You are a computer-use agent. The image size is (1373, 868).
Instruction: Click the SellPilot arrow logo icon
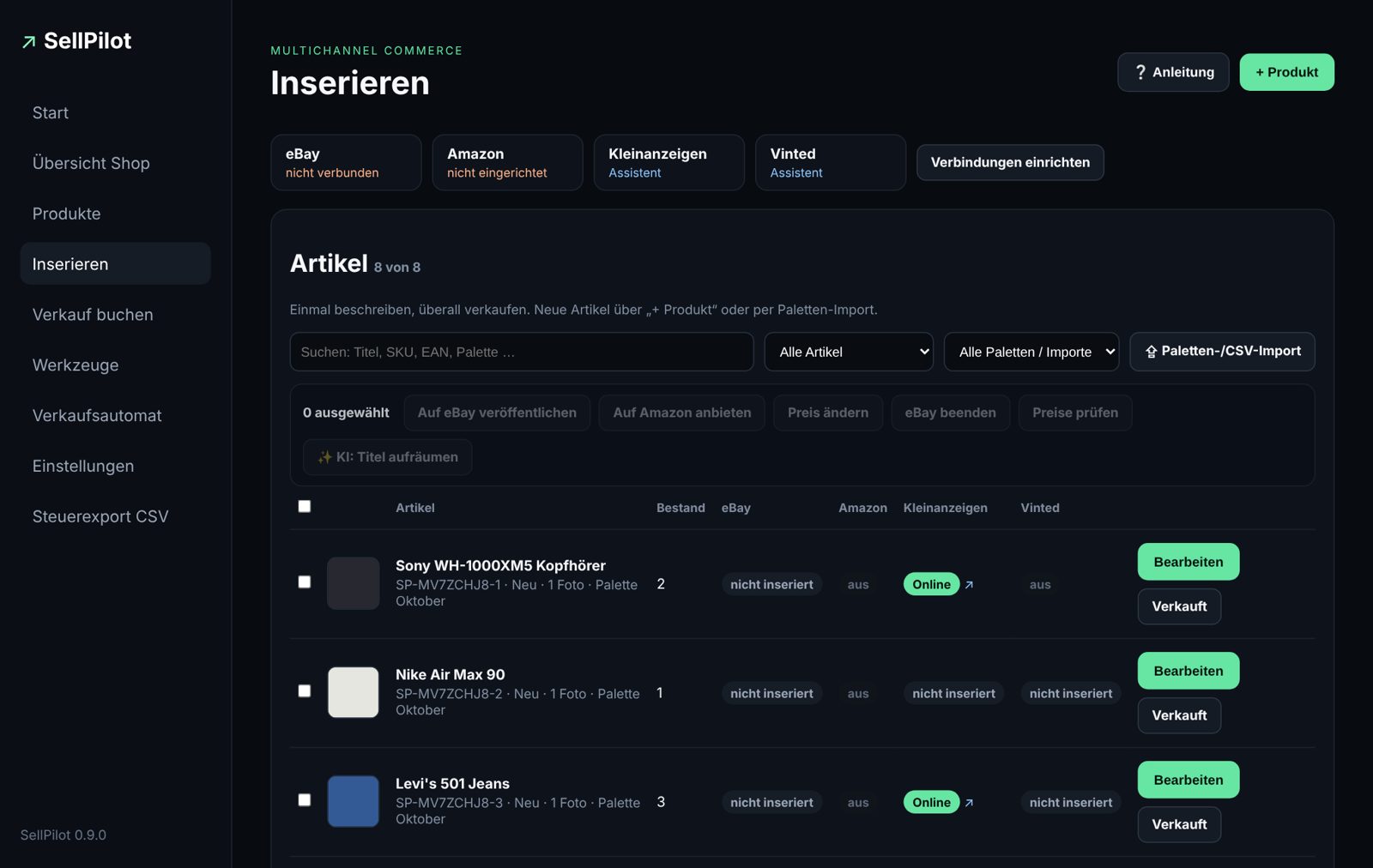coord(29,41)
